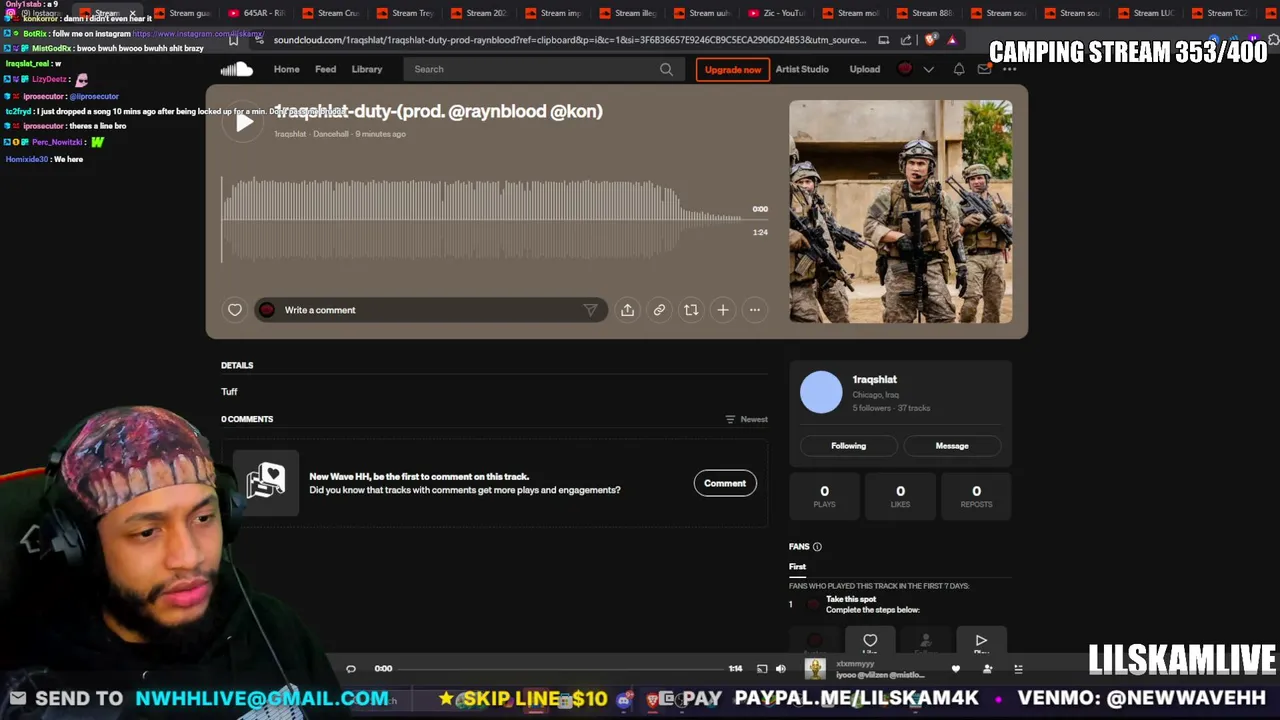This screenshot has height=720, width=1280.
Task: Share the track via the share icon
Action: (627, 310)
